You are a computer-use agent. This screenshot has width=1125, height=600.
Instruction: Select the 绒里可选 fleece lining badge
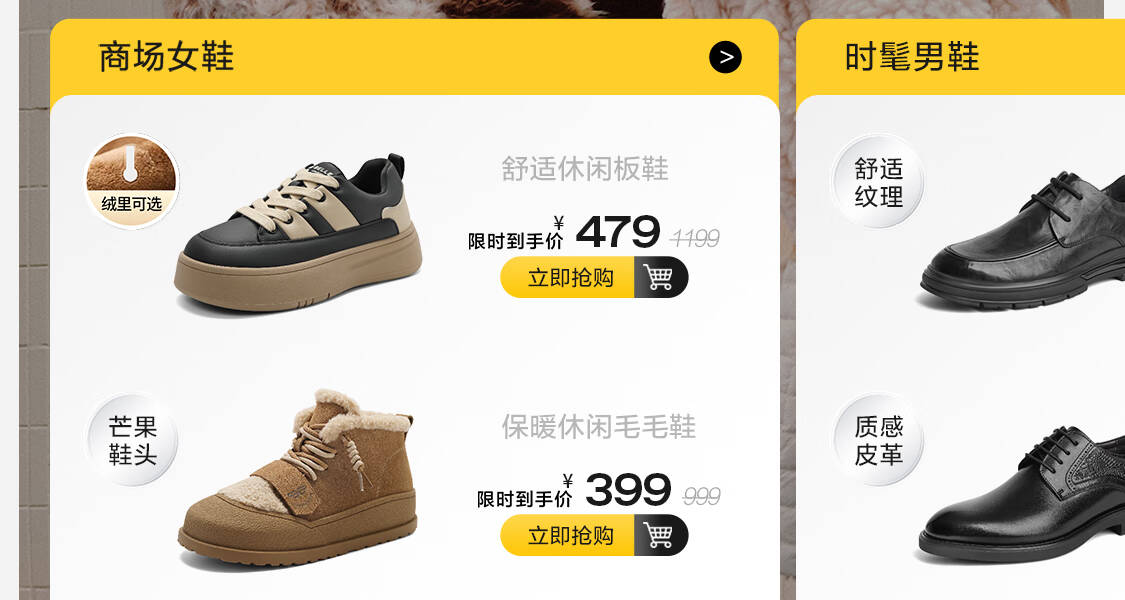(131, 181)
